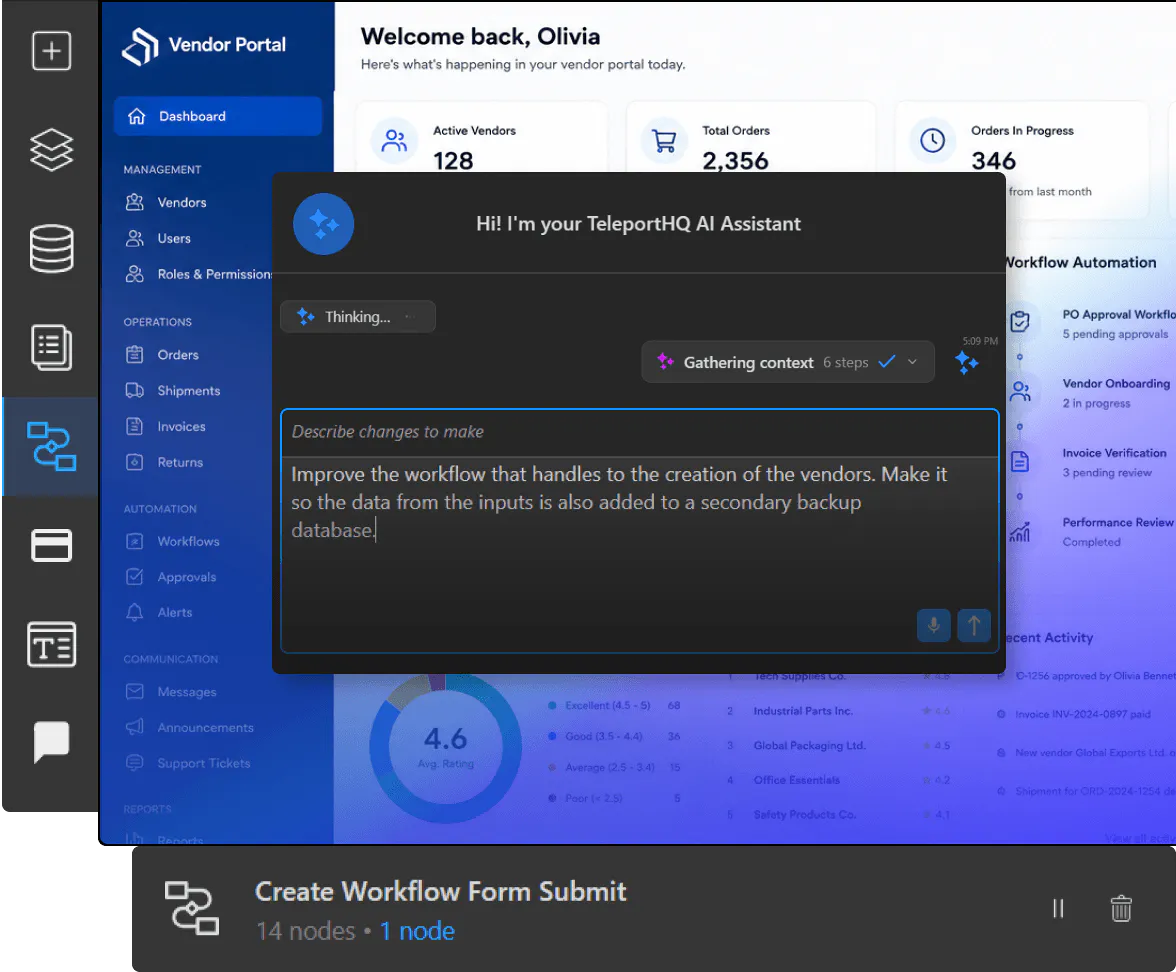Open Orders in the sidebar
This screenshot has height=972, width=1176.
pyautogui.click(x=178, y=355)
